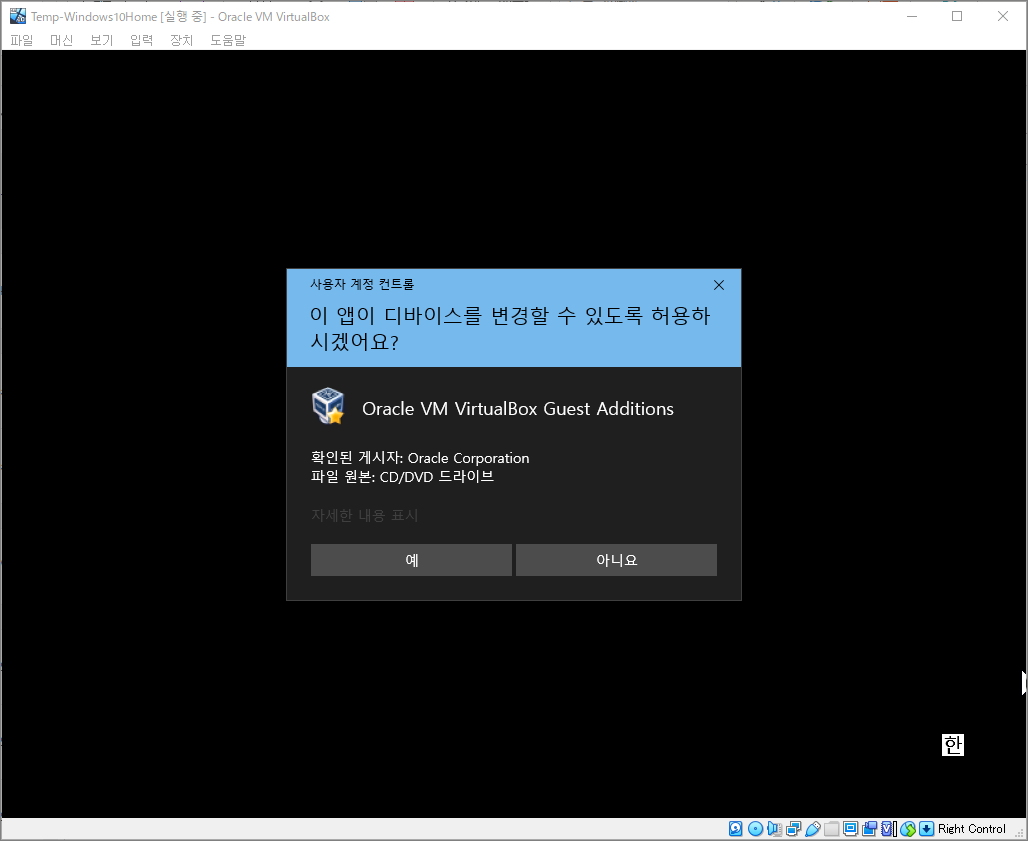1028x841 pixels.
Task: Open the 입력 menu
Action: click(x=142, y=40)
